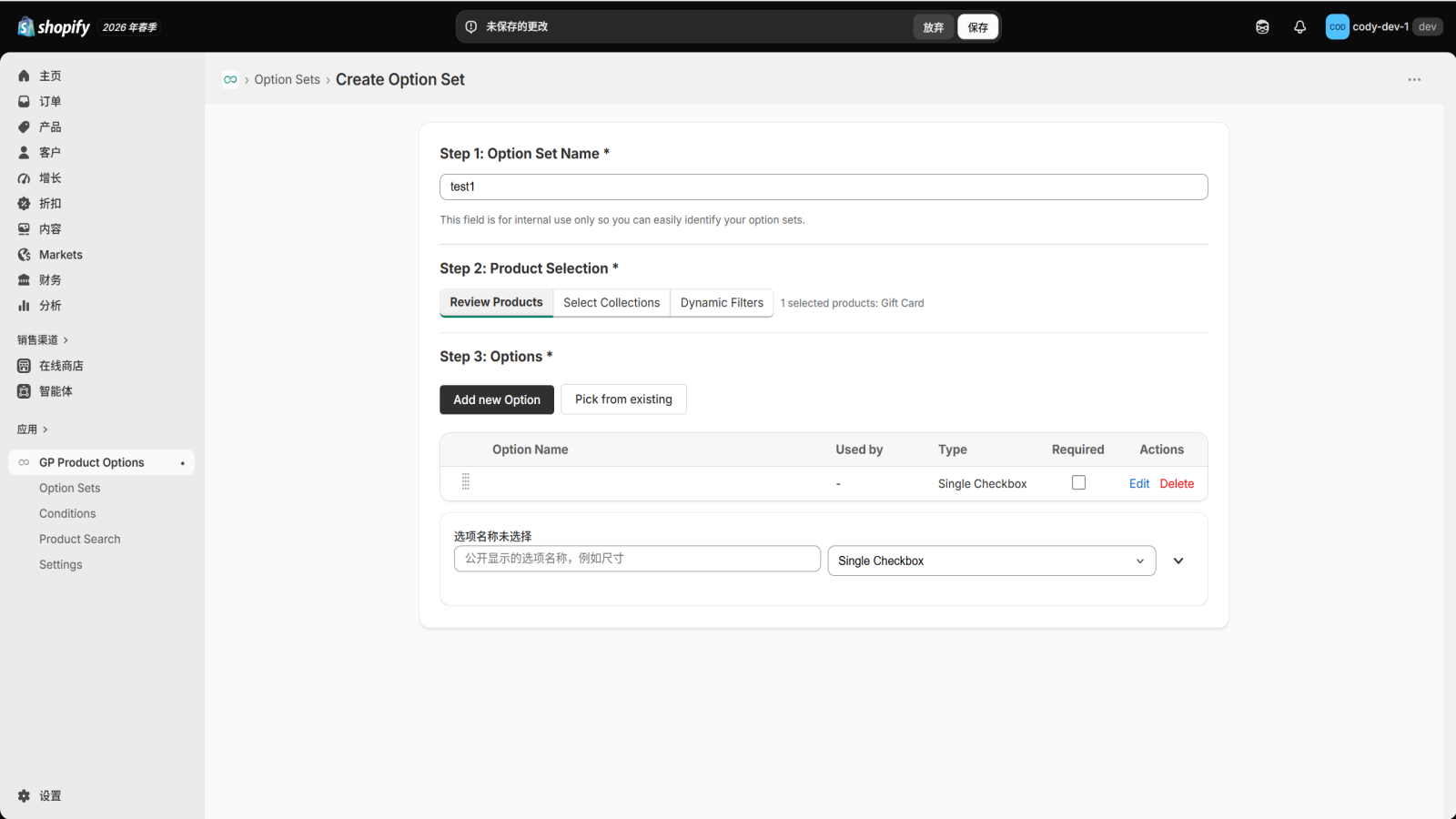
Task: Toggle the Required checkbox for Single Checkbox row
Action: tap(1078, 483)
